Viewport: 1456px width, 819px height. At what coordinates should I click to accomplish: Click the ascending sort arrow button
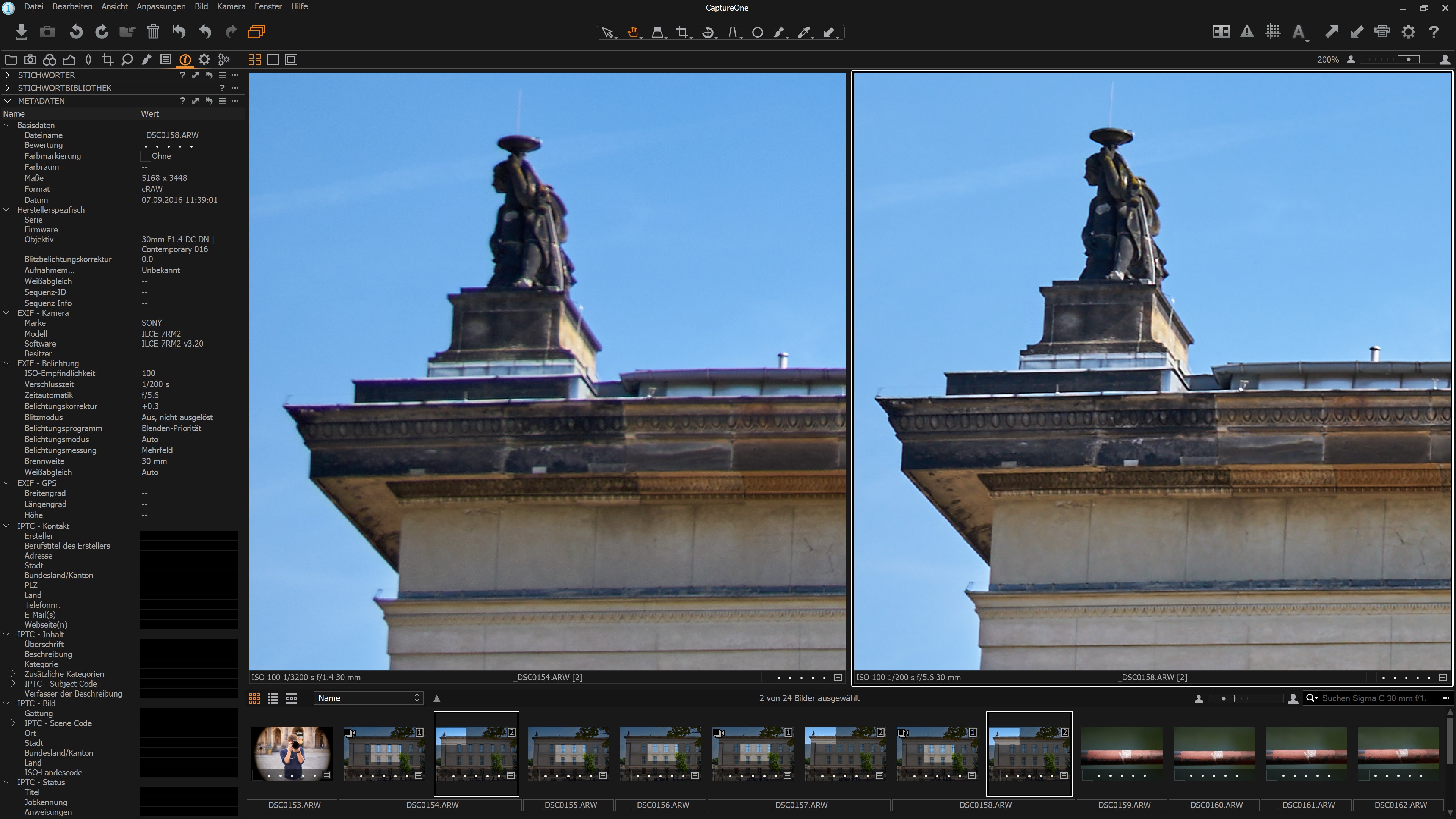pyautogui.click(x=436, y=698)
